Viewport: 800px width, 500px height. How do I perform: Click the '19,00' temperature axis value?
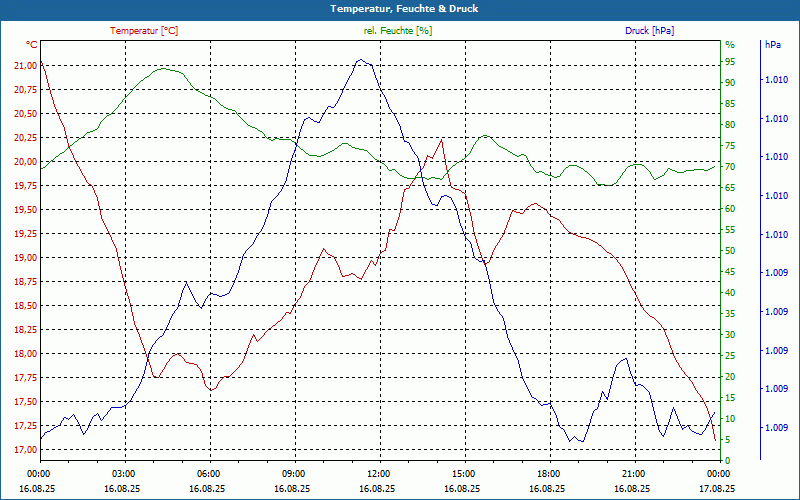[x=26, y=258]
